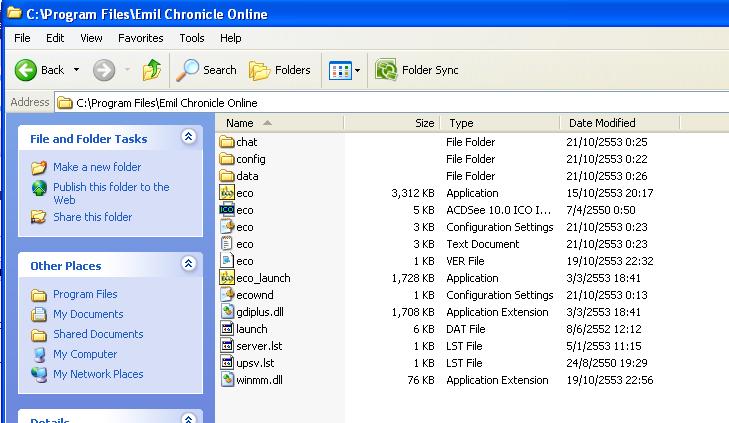Screen dimensions: 729x423
Task: Open the Views dropdown arrow
Action: (358, 71)
